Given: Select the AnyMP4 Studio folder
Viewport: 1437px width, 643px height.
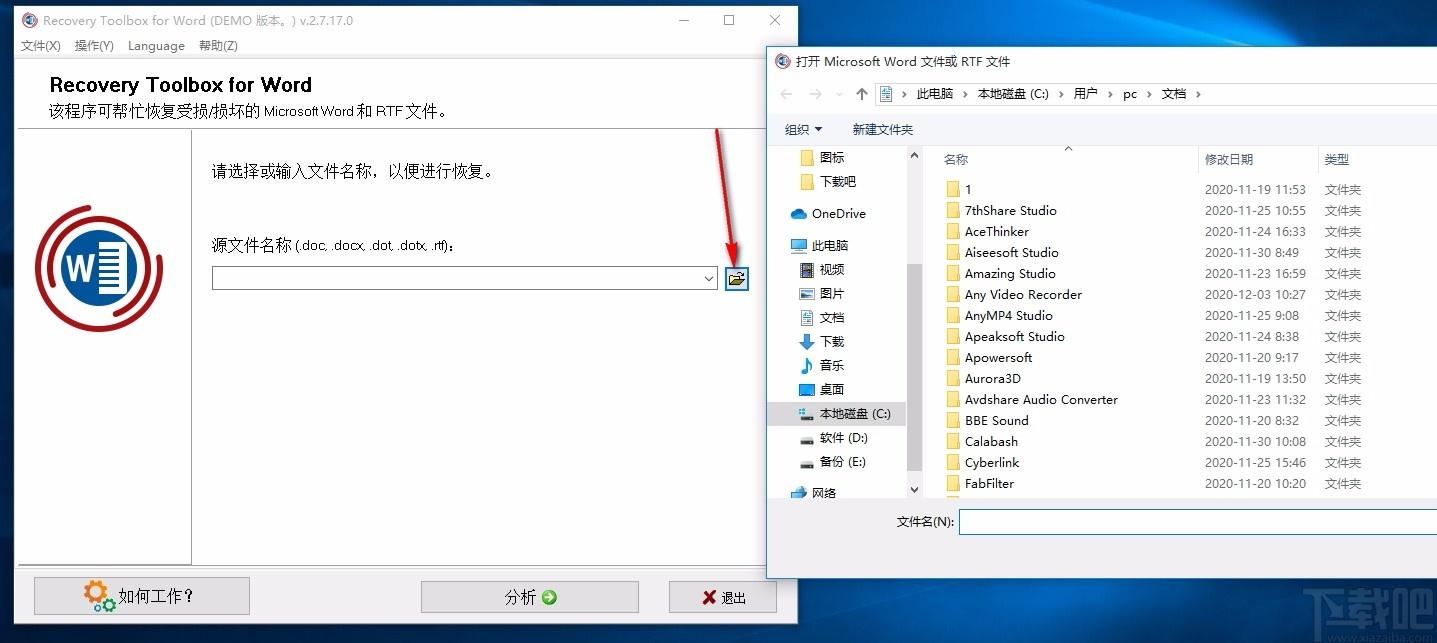Looking at the screenshot, I should [1008, 316].
